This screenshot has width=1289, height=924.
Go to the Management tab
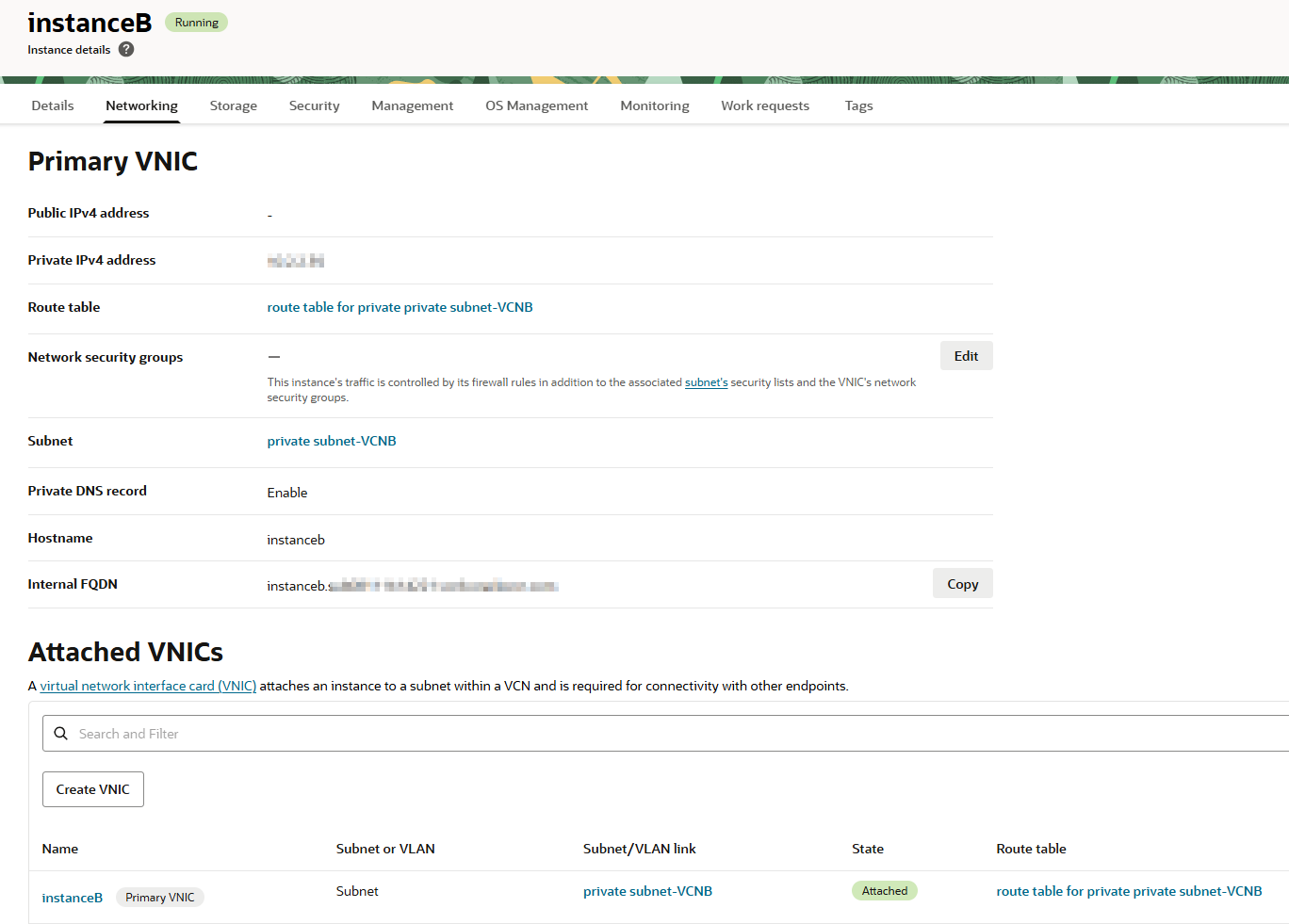pos(412,105)
